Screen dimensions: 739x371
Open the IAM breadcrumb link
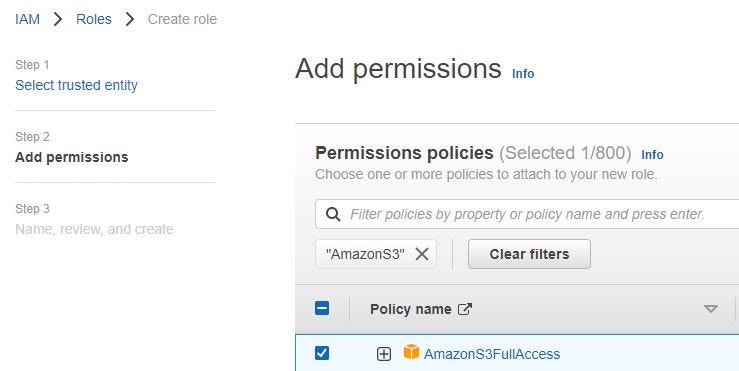coord(27,19)
